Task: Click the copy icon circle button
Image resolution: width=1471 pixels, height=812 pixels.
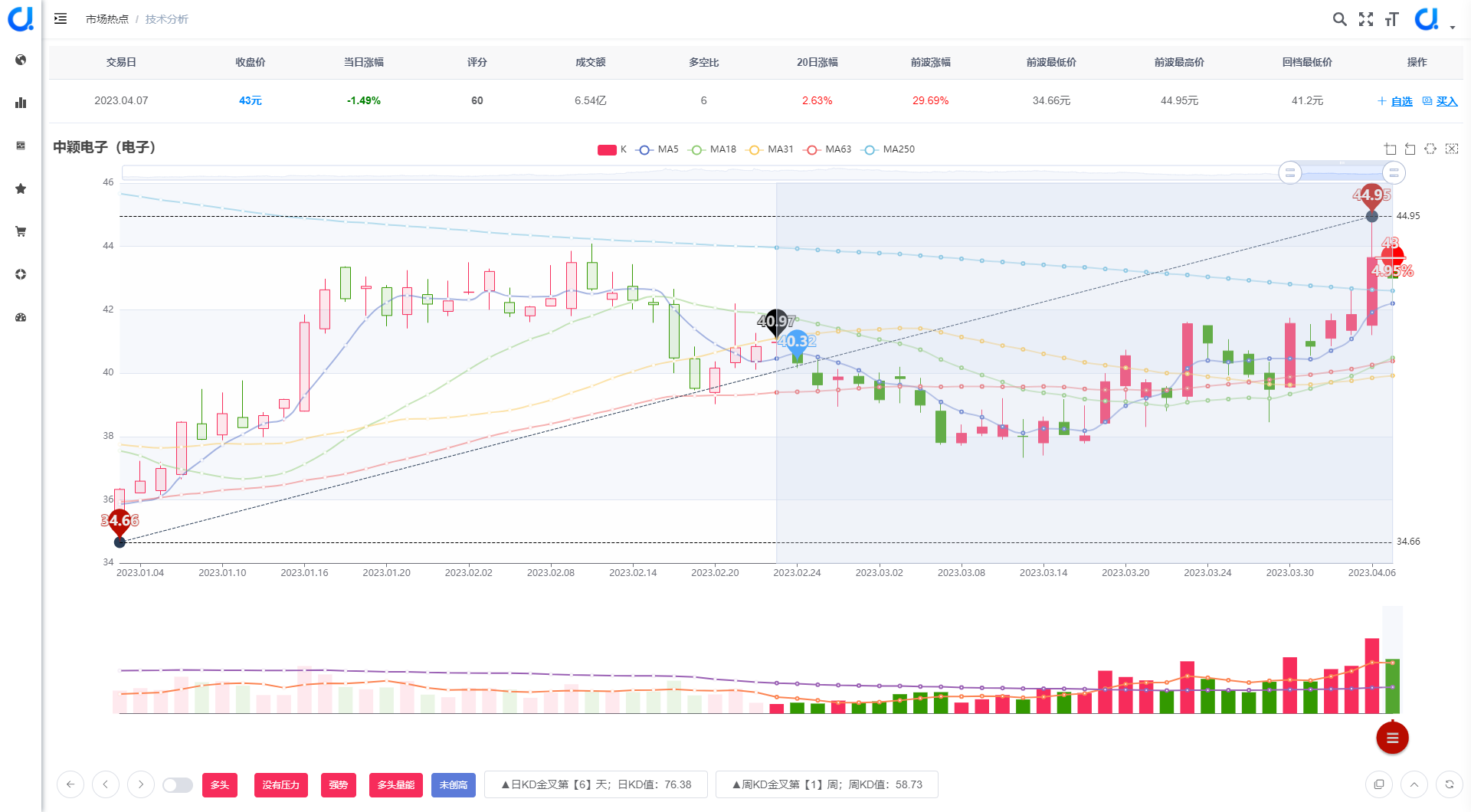Action: pos(1379,784)
